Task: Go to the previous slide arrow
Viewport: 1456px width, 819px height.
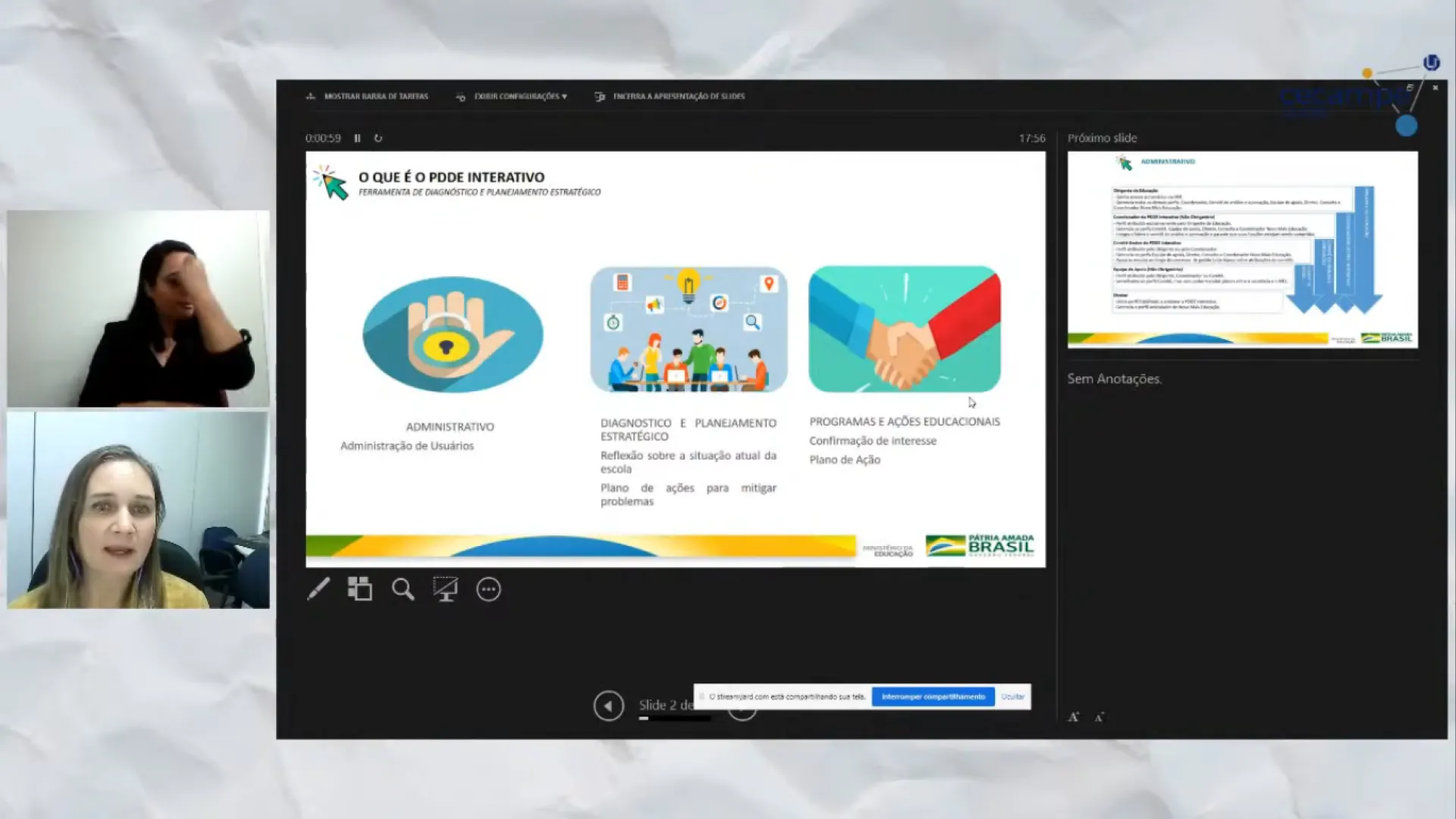Action: pos(608,706)
